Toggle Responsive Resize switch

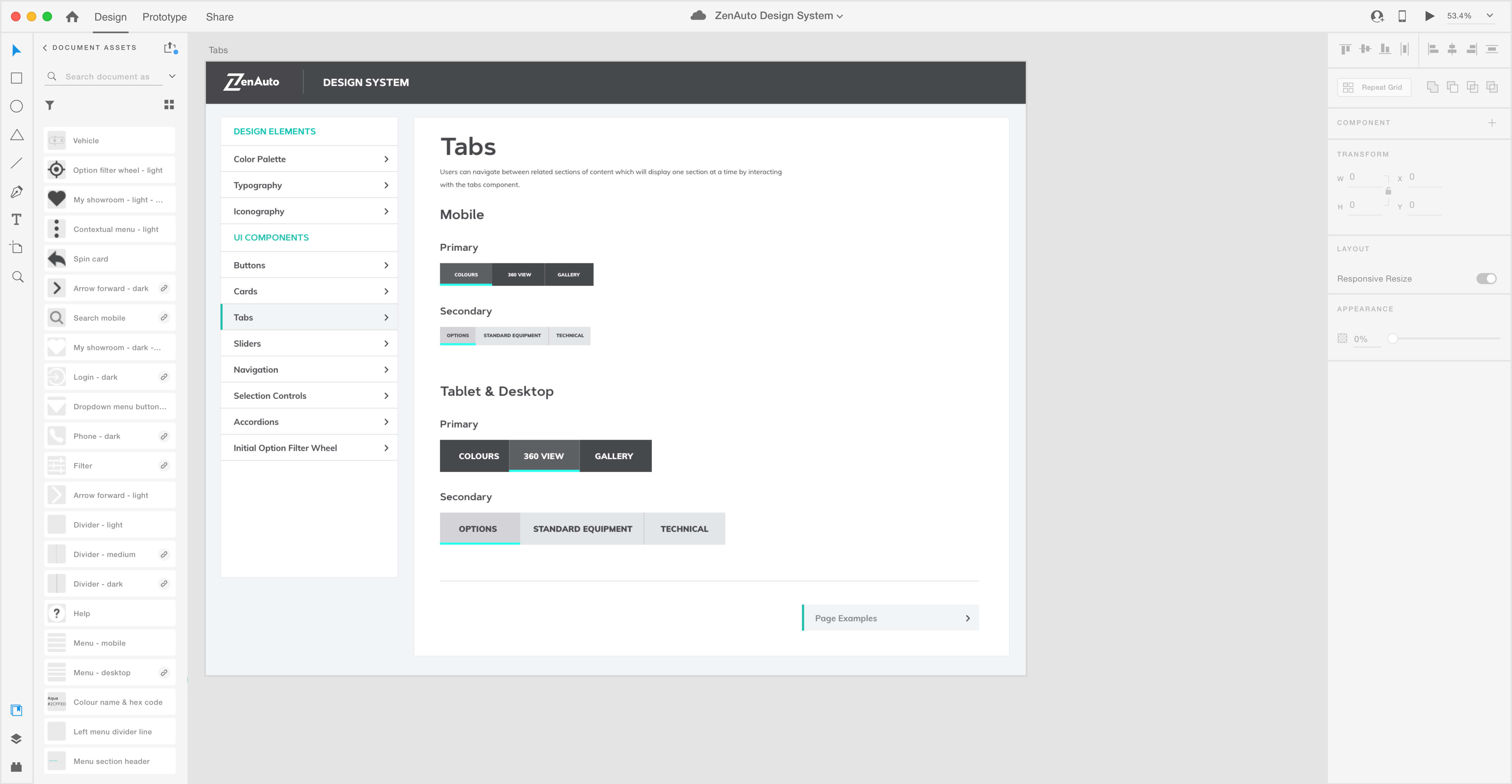1486,278
